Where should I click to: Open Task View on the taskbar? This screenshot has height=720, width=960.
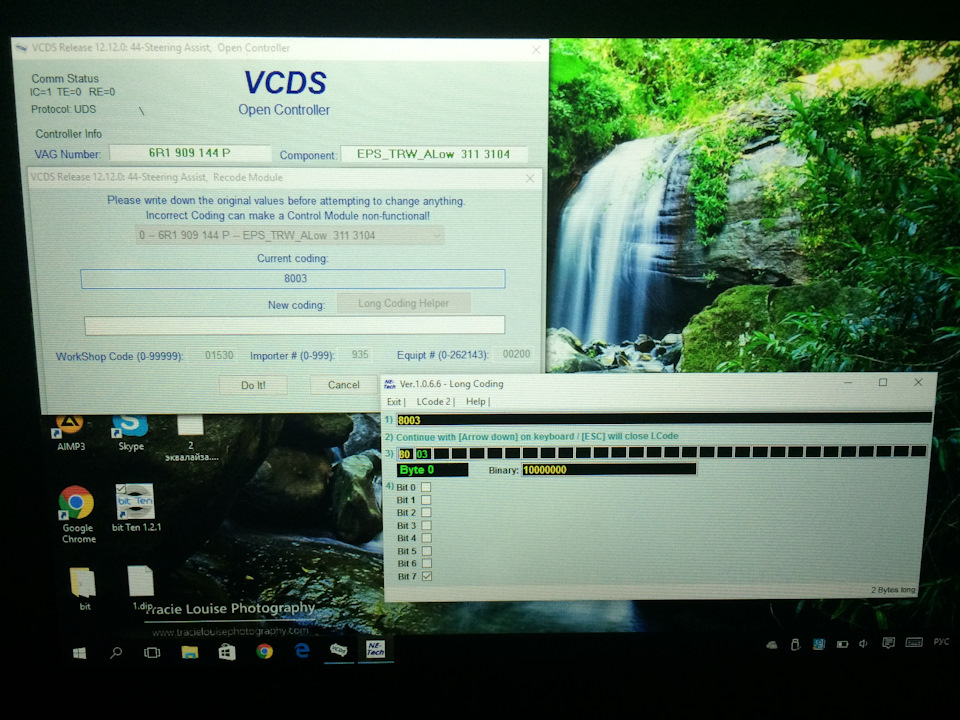(x=152, y=653)
